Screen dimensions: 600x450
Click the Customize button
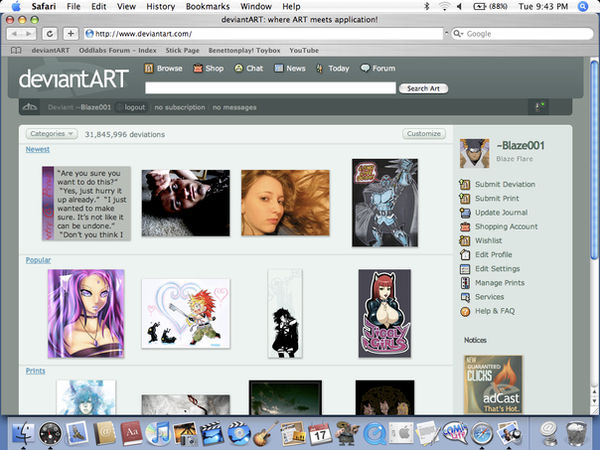coord(424,134)
